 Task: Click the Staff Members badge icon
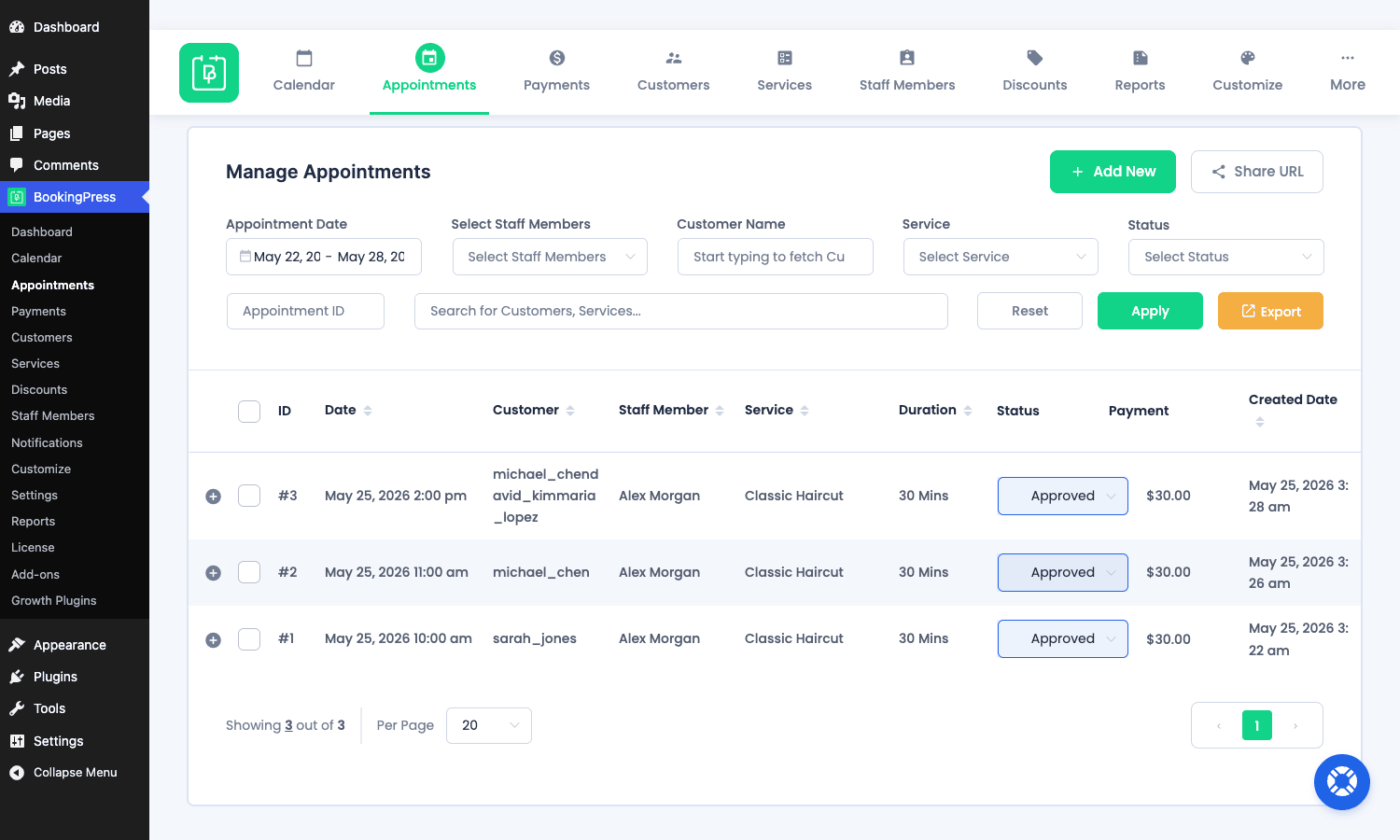pos(907,58)
